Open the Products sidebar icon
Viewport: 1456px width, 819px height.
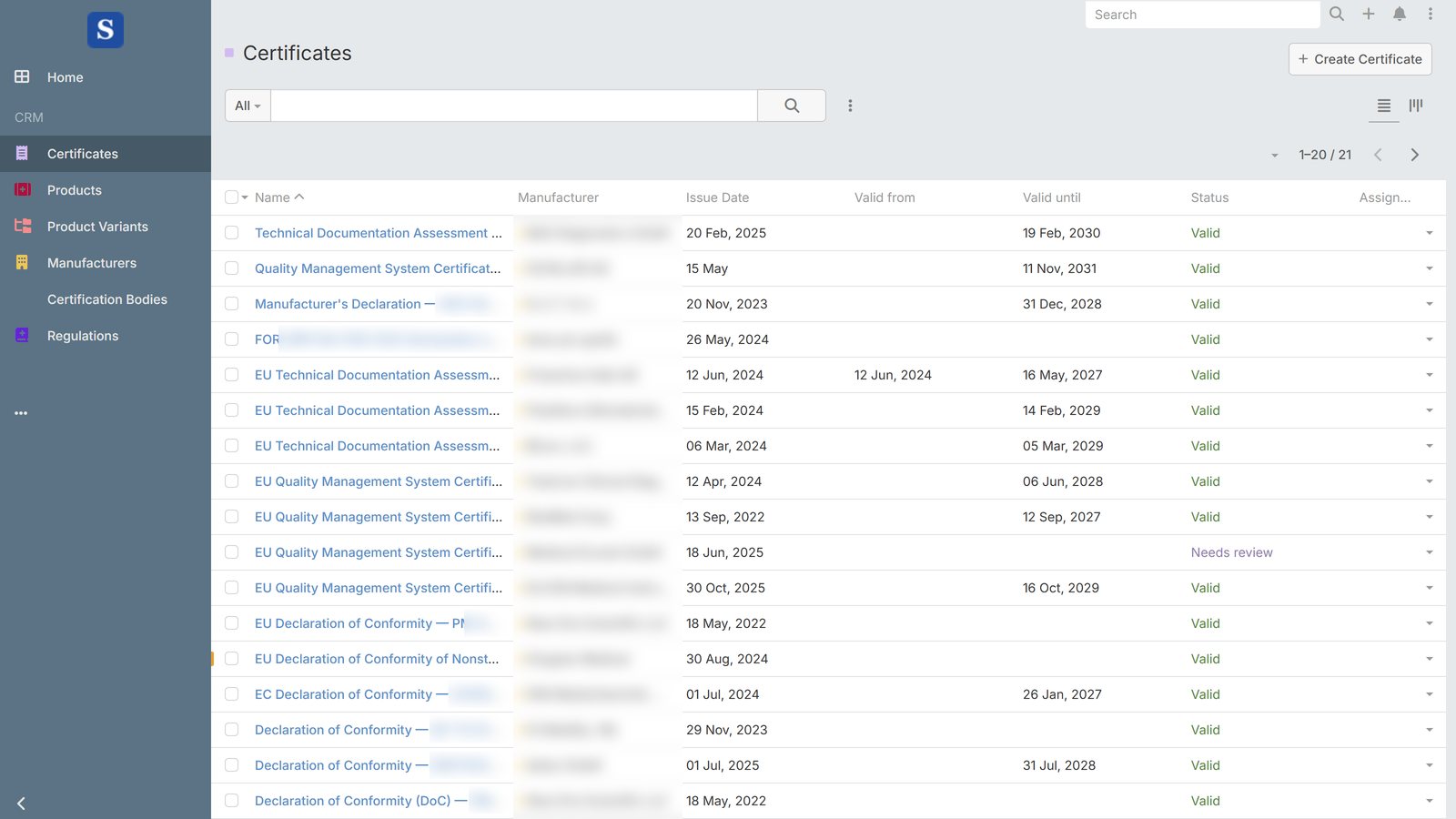point(23,190)
